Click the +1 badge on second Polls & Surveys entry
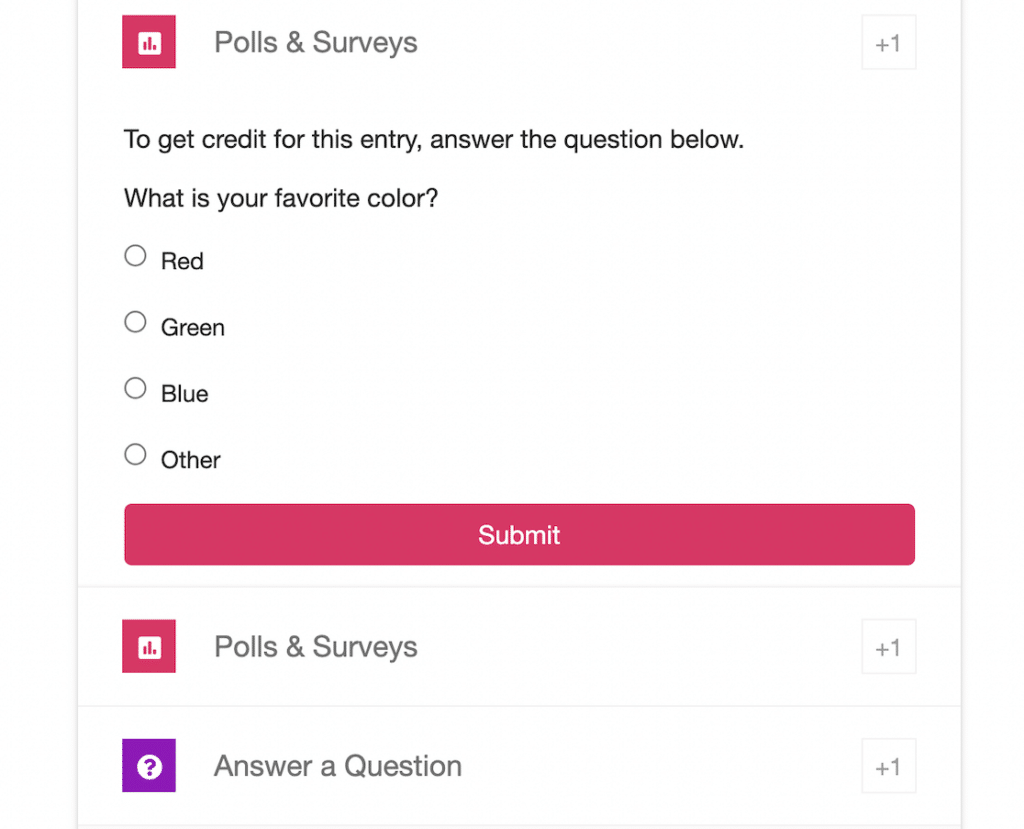The width and height of the screenshot is (1024, 829). tap(888, 646)
